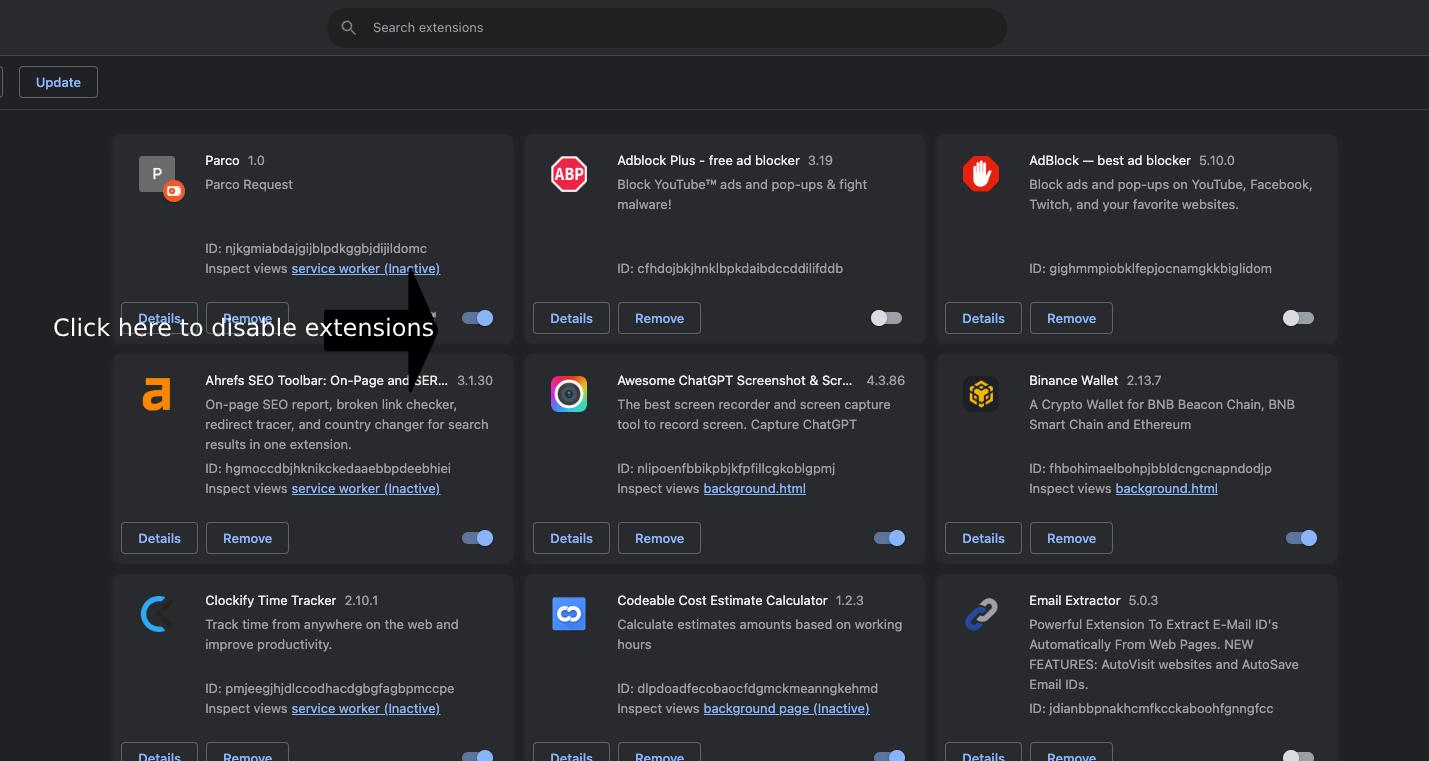The width and height of the screenshot is (1429, 761).
Task: Click the Email Extractor paperclip icon
Action: point(981,614)
